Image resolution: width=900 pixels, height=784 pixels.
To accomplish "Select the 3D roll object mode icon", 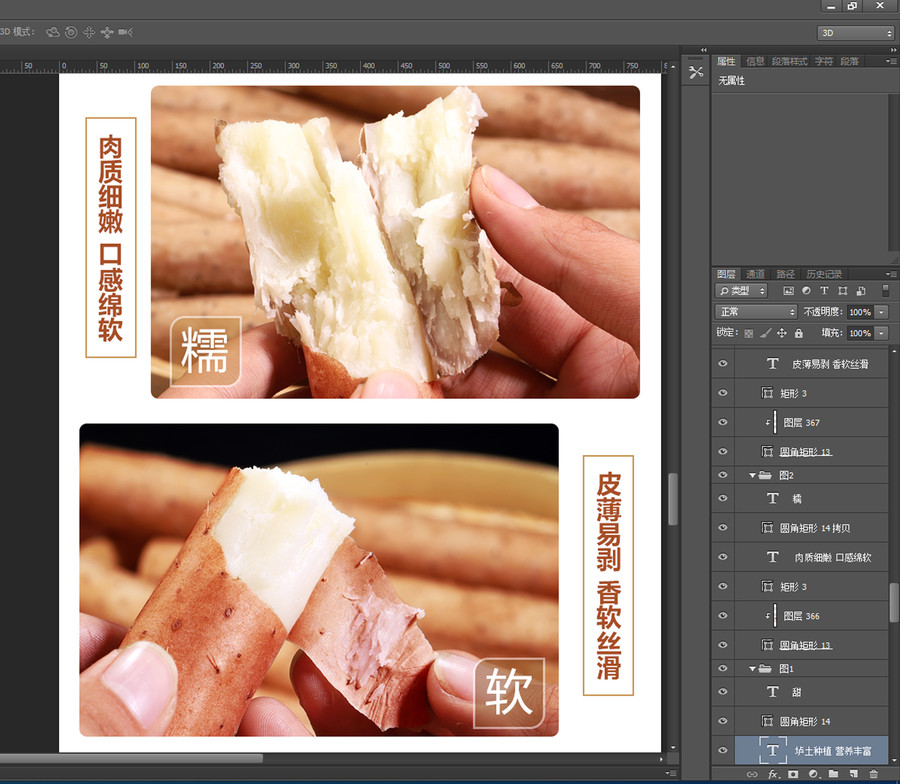I will [71, 33].
